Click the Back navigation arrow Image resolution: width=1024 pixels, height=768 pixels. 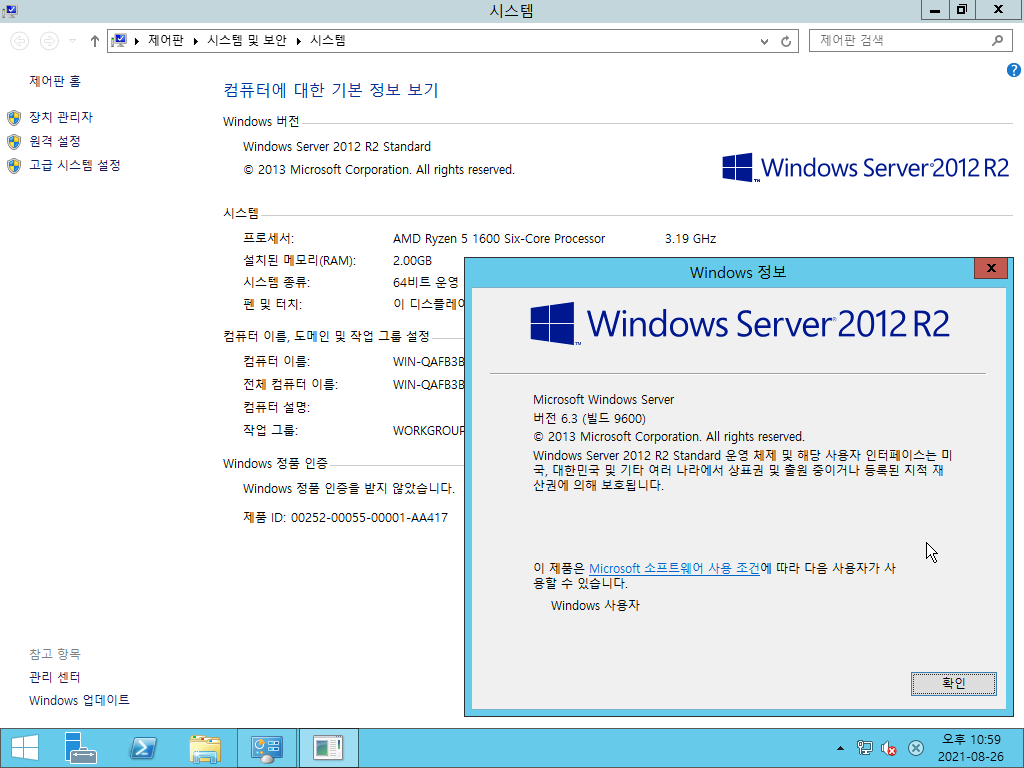pos(20,41)
